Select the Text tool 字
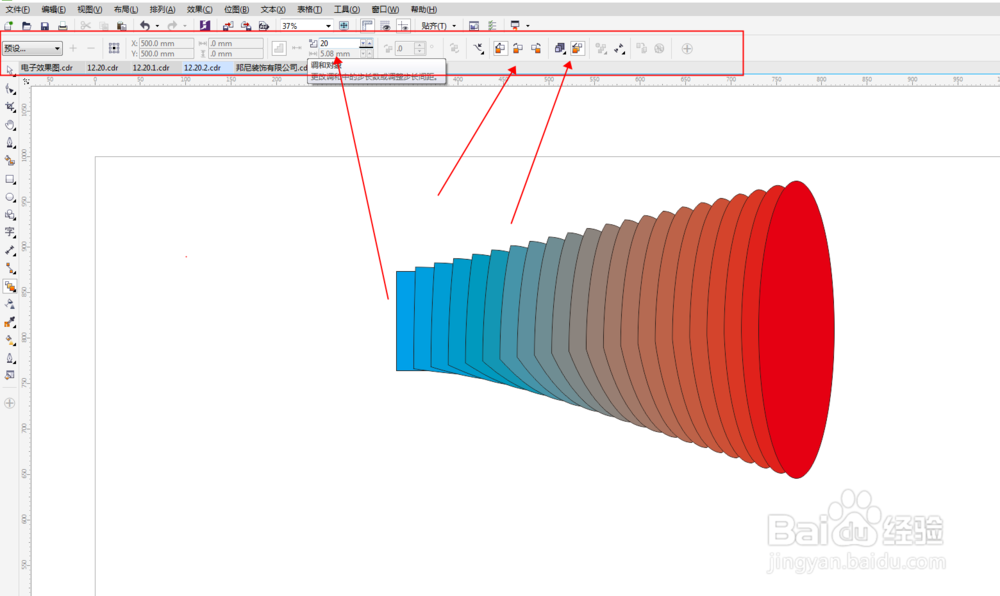 [10, 232]
